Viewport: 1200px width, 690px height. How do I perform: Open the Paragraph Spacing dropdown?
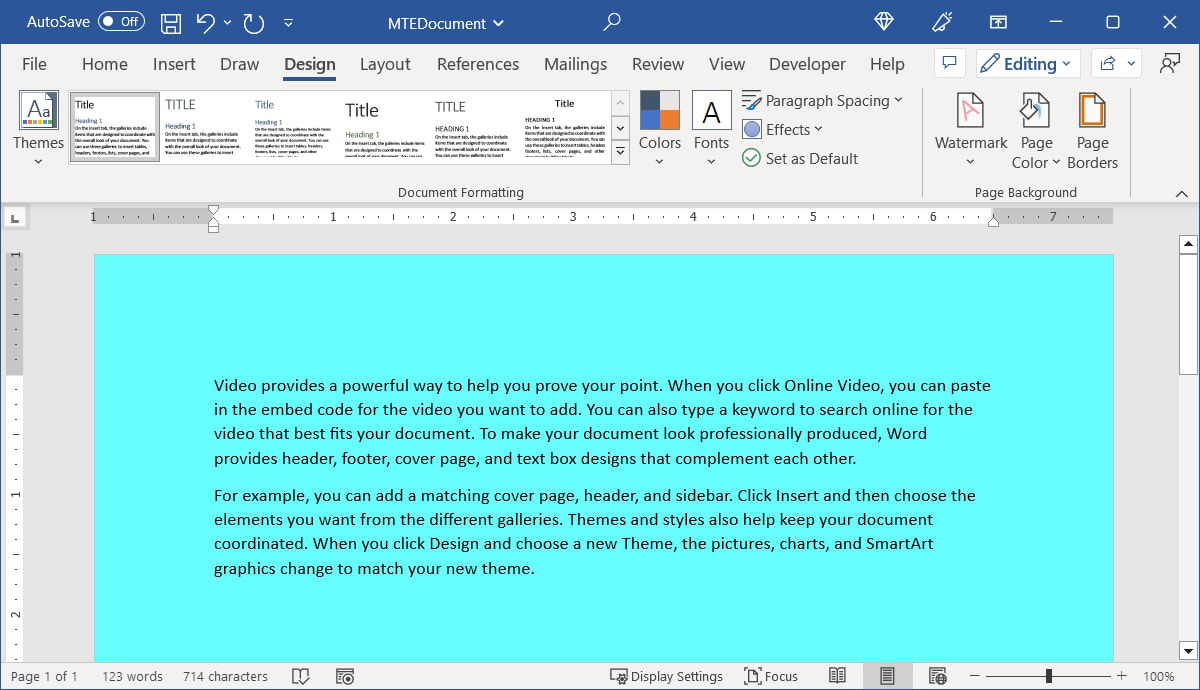click(x=822, y=100)
